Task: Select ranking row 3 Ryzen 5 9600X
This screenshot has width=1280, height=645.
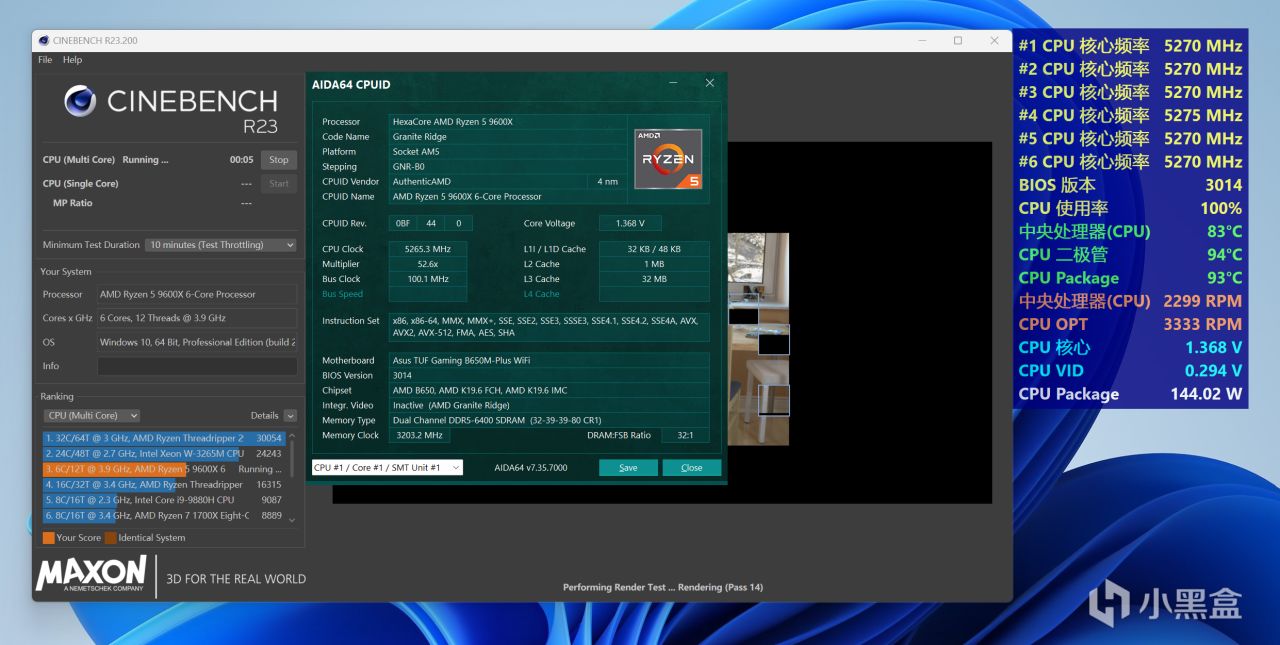Action: coord(164,469)
